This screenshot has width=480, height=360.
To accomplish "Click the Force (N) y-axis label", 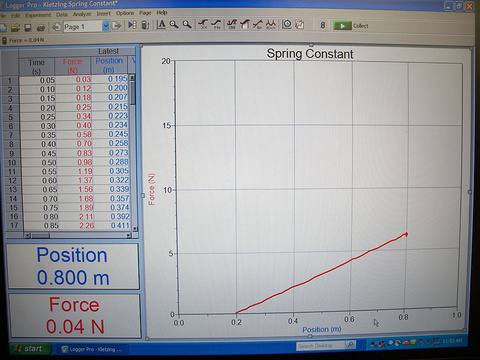I will (151, 189).
